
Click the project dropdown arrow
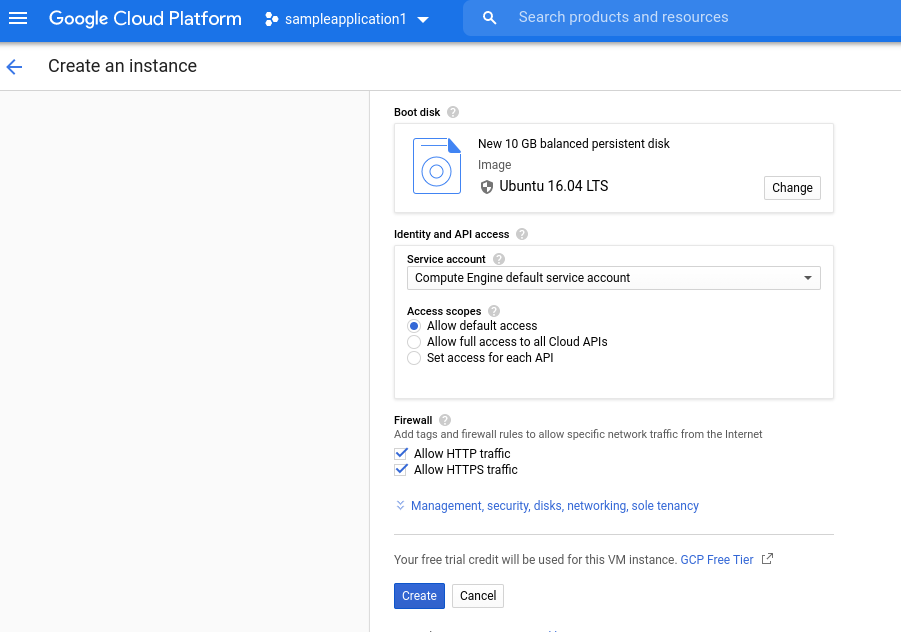(x=423, y=20)
